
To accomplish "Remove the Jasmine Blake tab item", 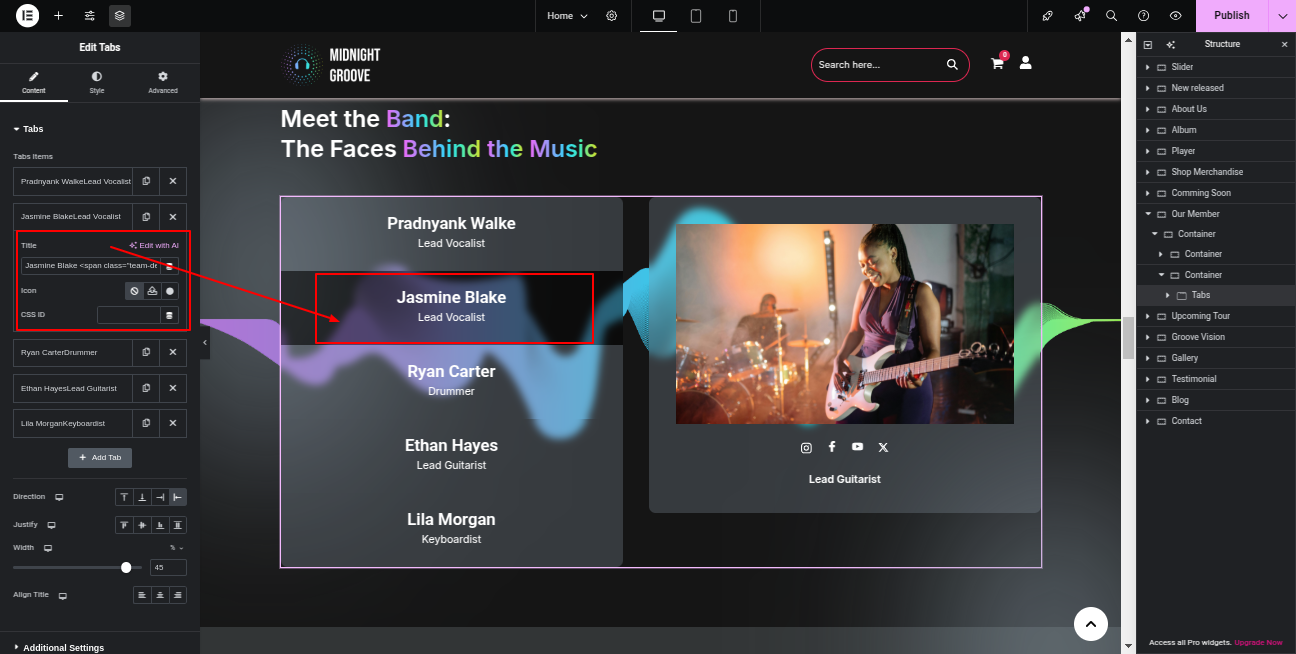I will [x=173, y=217].
